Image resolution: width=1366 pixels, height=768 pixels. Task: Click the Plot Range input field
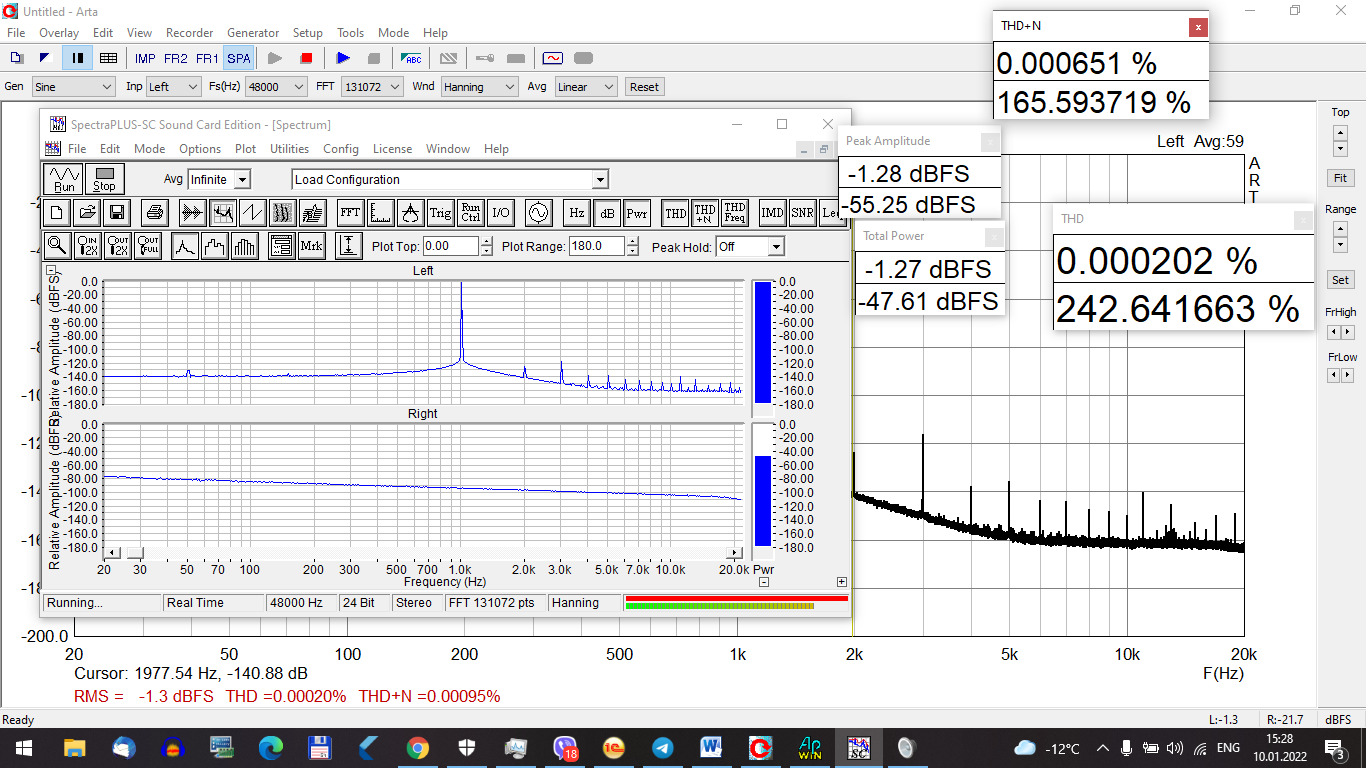coord(596,246)
